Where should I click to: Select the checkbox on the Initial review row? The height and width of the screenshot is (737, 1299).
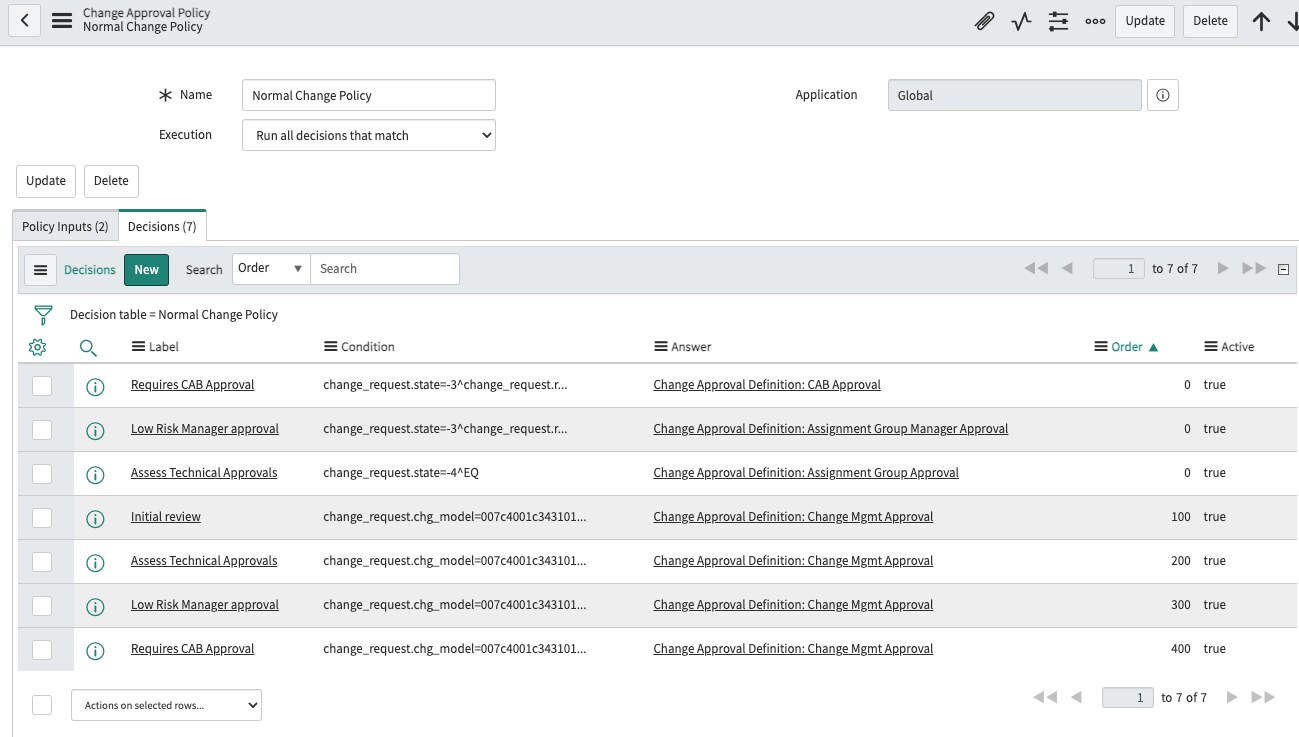tap(43, 516)
